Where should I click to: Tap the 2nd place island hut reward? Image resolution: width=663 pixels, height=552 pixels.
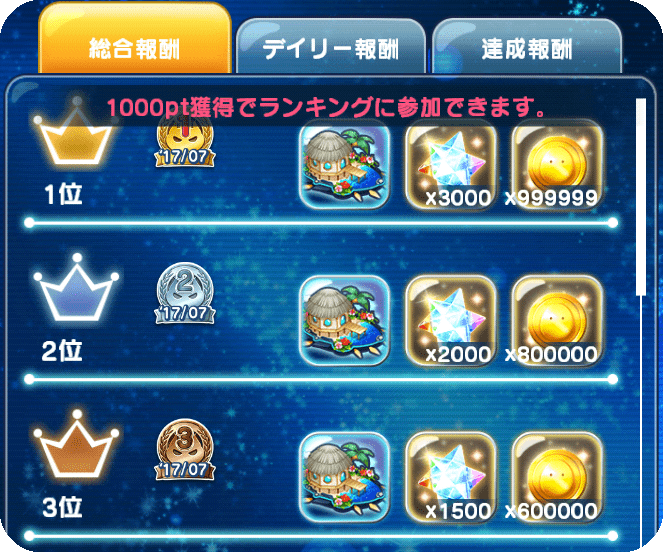tap(345, 321)
